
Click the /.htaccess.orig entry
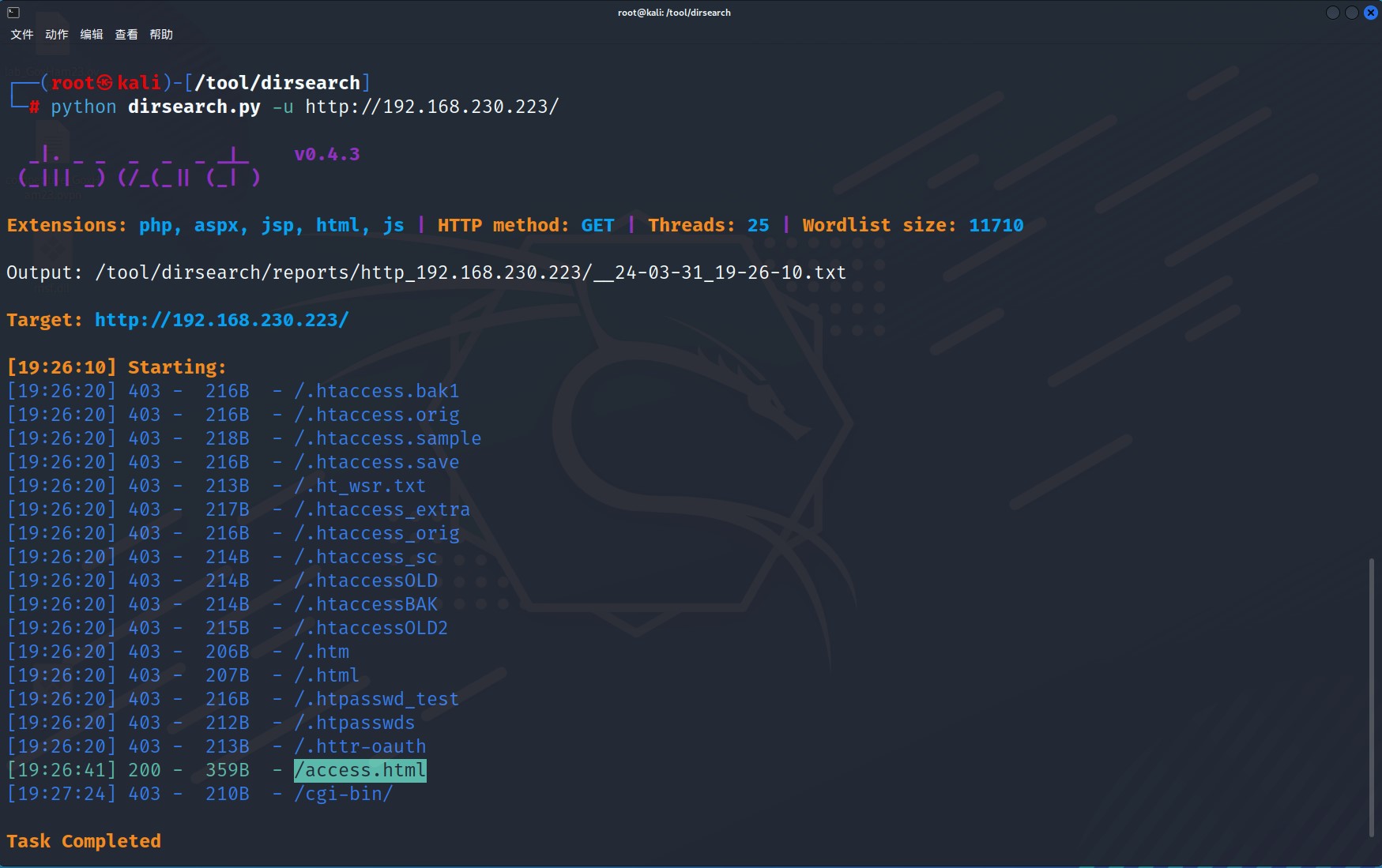(377, 415)
